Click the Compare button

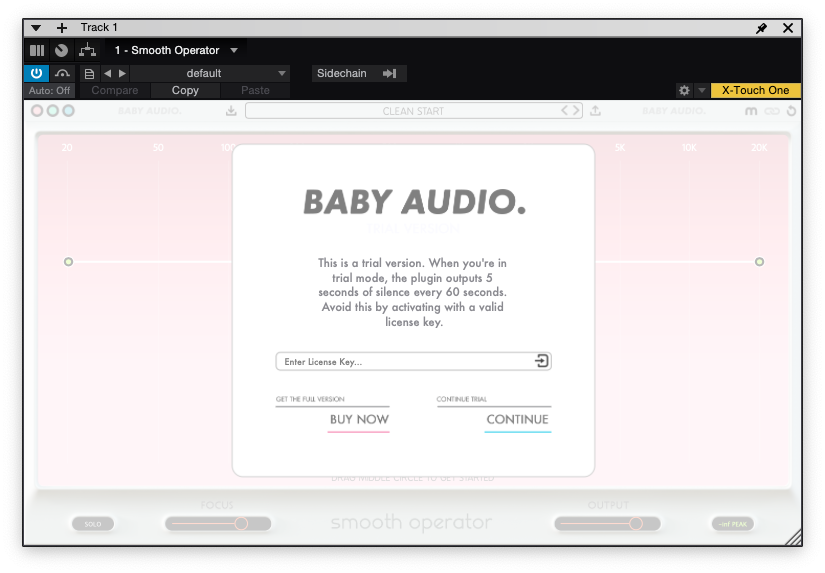coord(115,91)
